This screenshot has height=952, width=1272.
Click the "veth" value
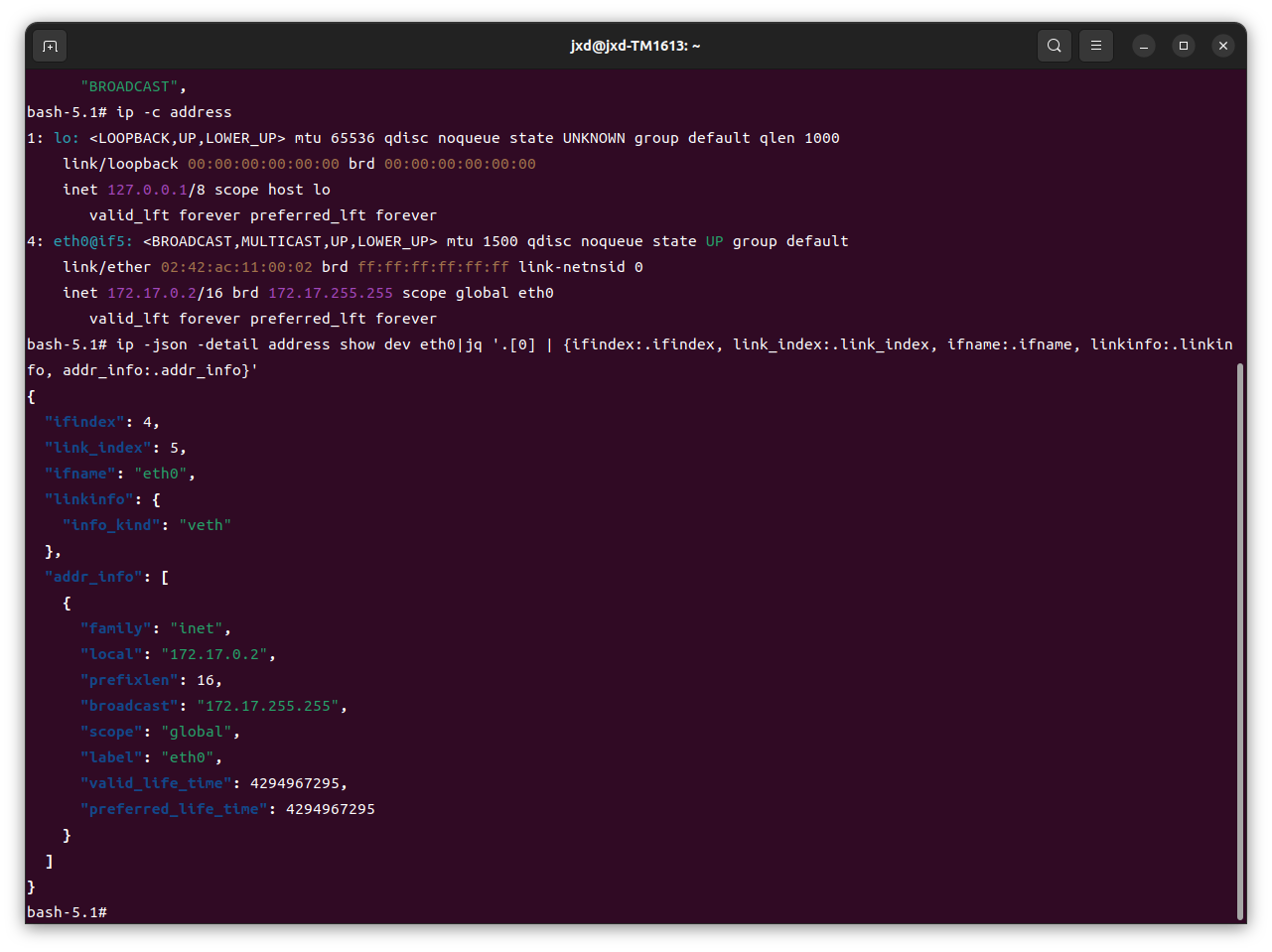(x=206, y=525)
